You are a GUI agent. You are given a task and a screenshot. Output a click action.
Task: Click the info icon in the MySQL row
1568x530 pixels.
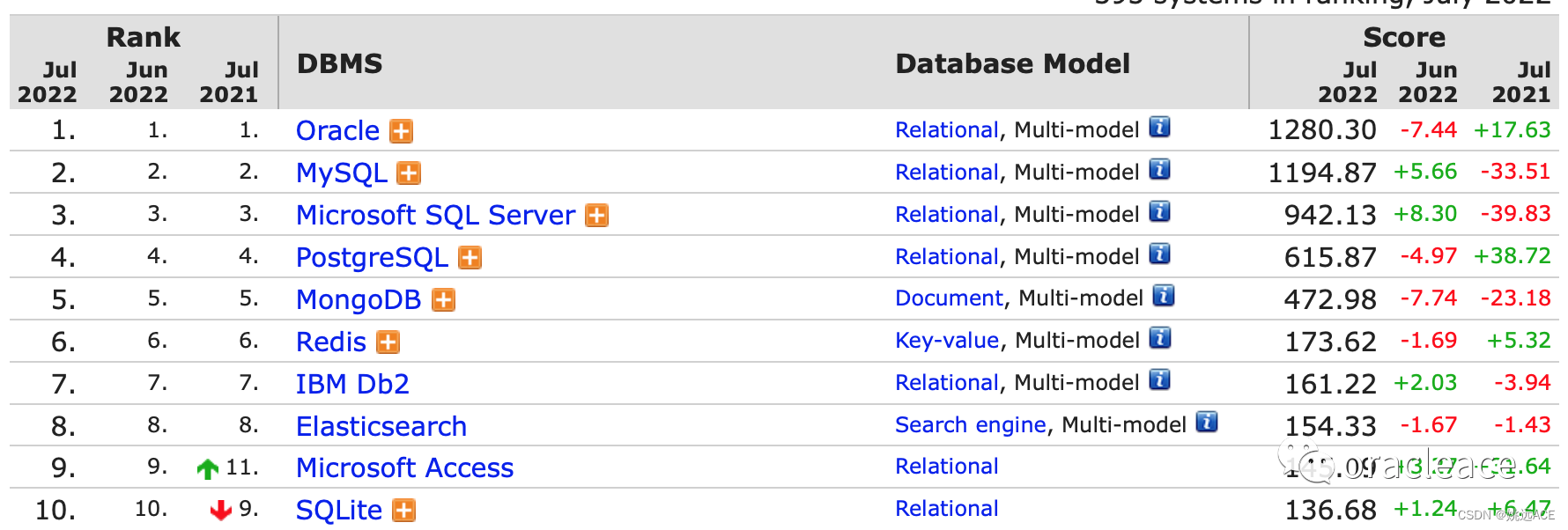[x=1160, y=170]
